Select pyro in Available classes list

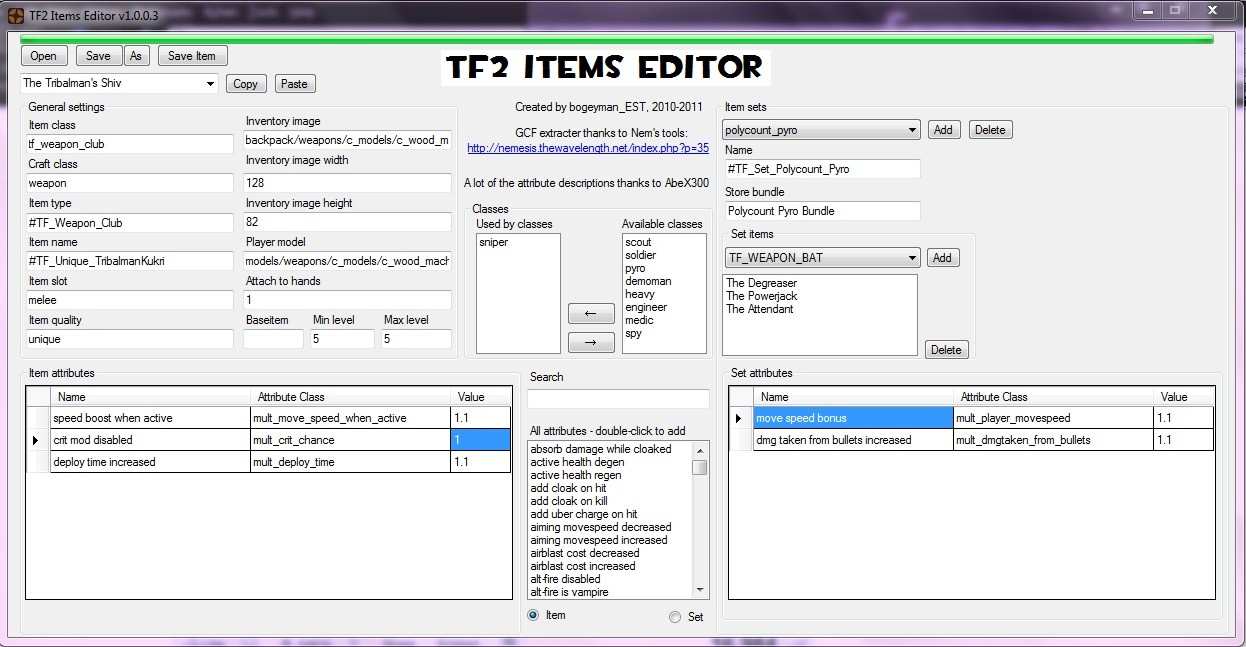point(635,268)
